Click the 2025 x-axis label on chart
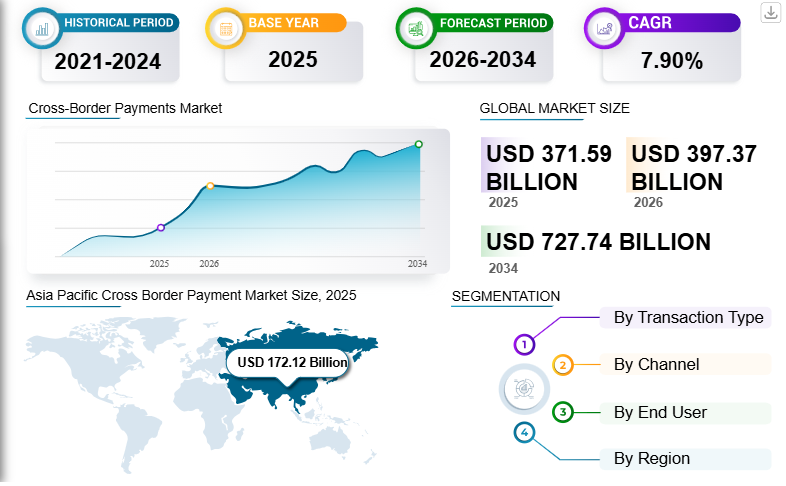 pyautogui.click(x=159, y=264)
